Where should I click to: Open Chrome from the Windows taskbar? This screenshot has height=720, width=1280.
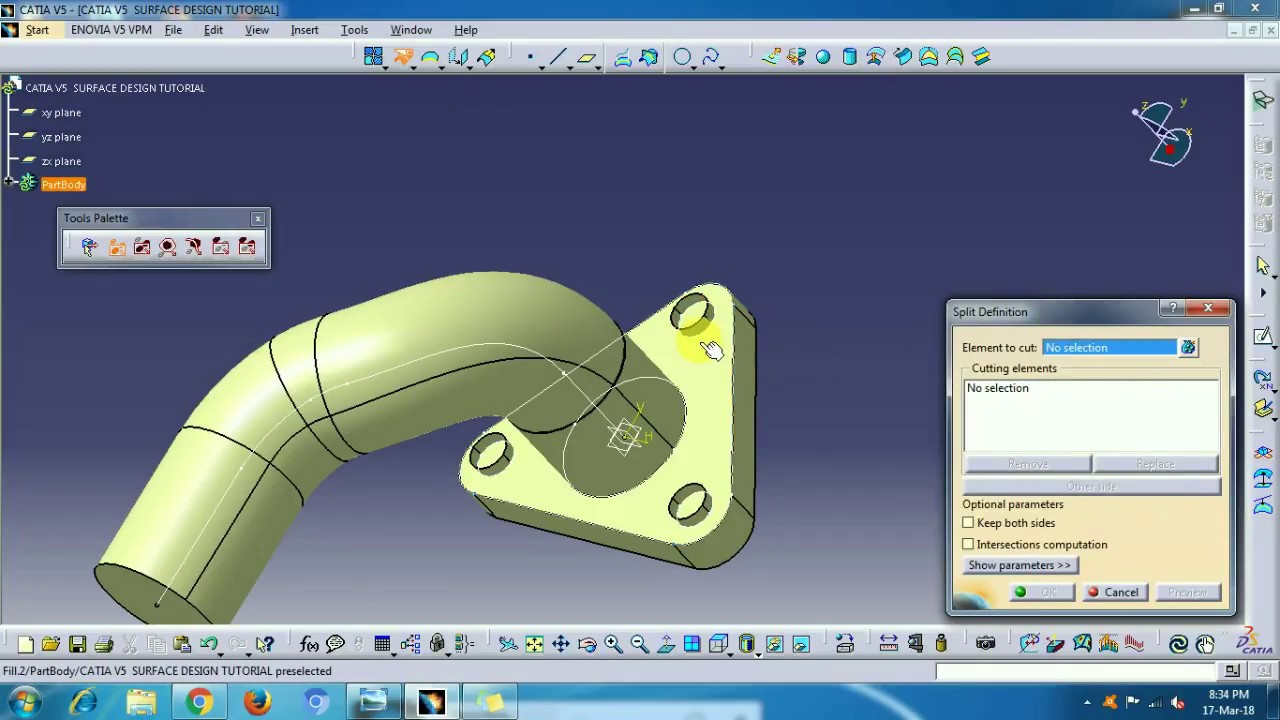tap(199, 702)
